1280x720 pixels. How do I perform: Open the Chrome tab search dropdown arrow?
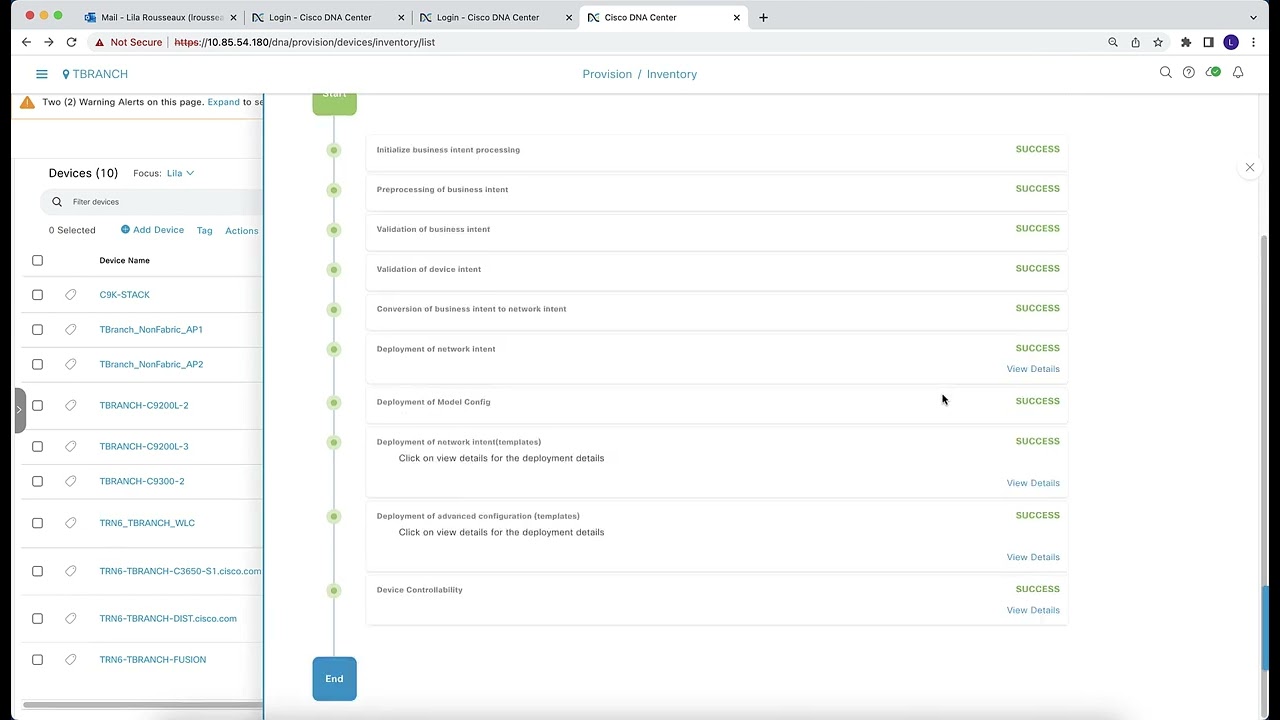(1253, 17)
